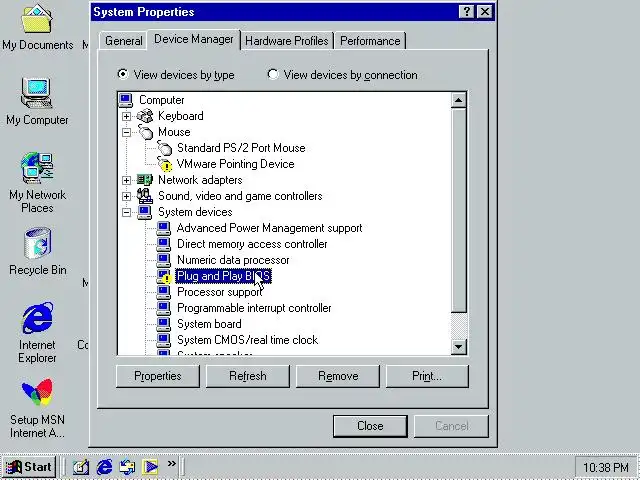Launch Internet Explorer from the quick launch bar

click(x=104, y=467)
